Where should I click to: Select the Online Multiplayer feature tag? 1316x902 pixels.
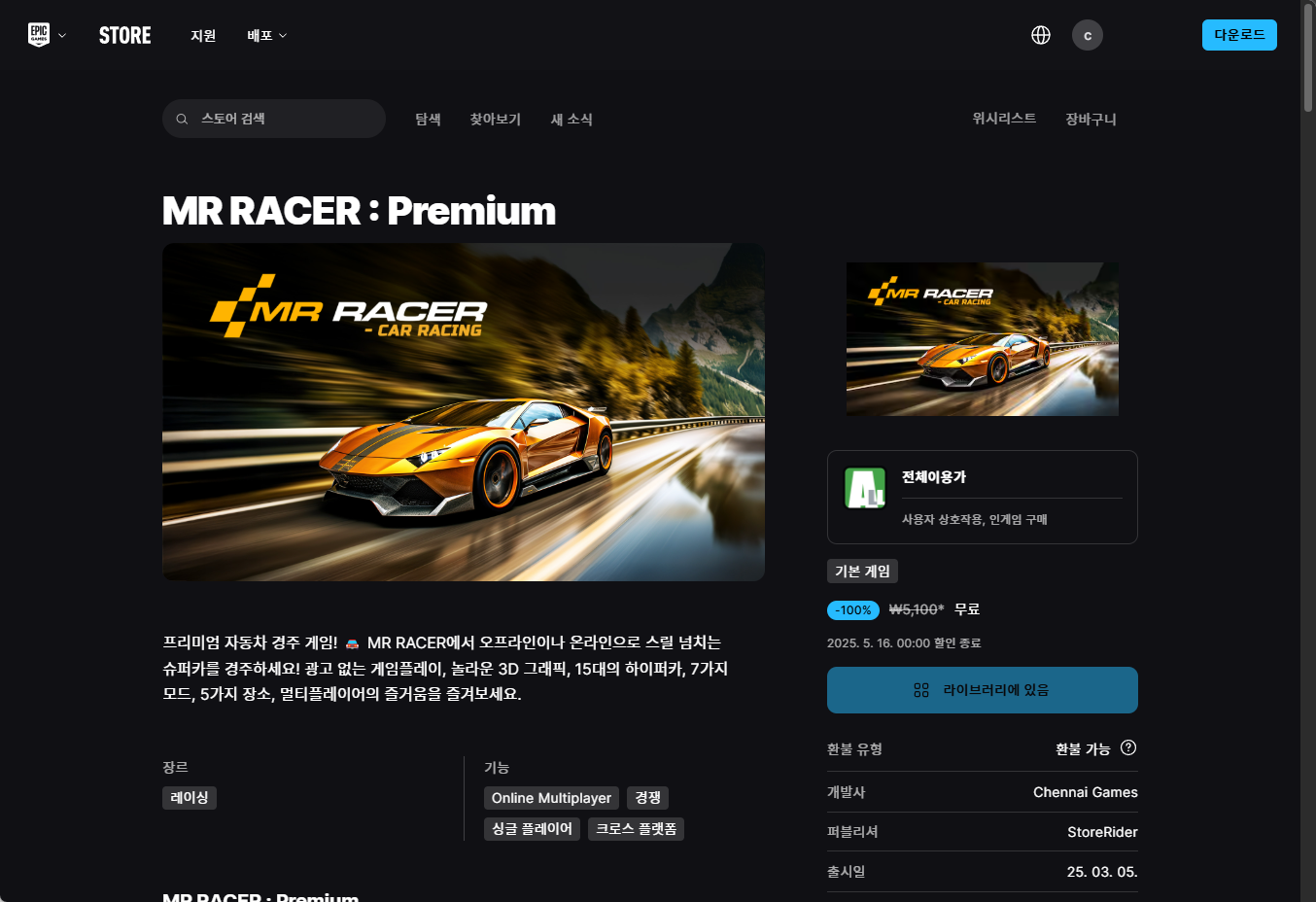pyautogui.click(x=551, y=798)
